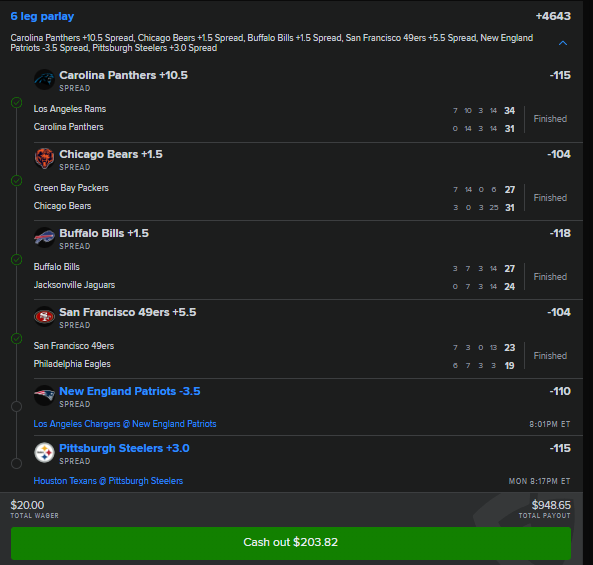
Task: Cash out the parlay for $203.82
Action: pos(291,543)
